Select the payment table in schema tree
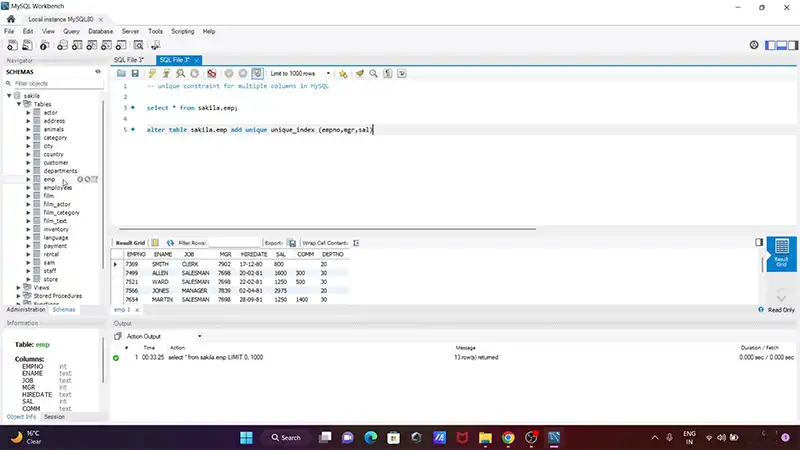This screenshot has width=800, height=450. coord(55,246)
